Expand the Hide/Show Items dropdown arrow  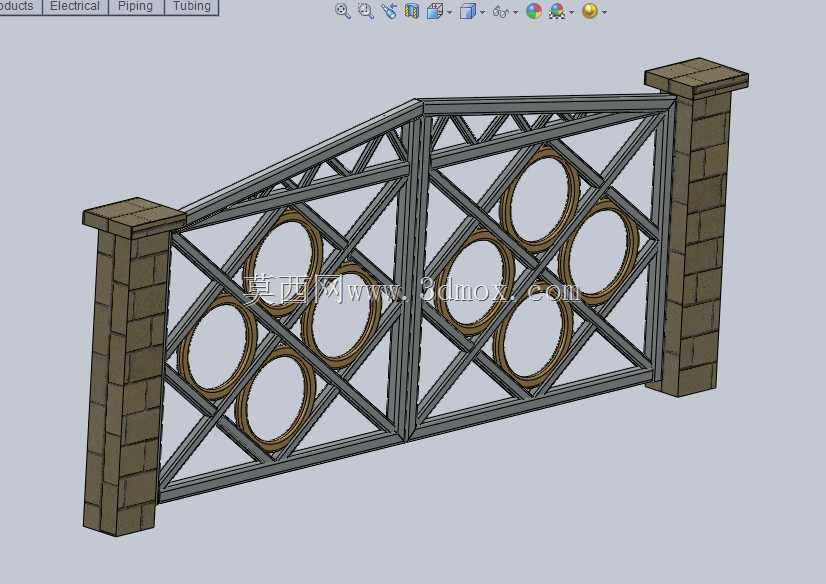(x=515, y=12)
